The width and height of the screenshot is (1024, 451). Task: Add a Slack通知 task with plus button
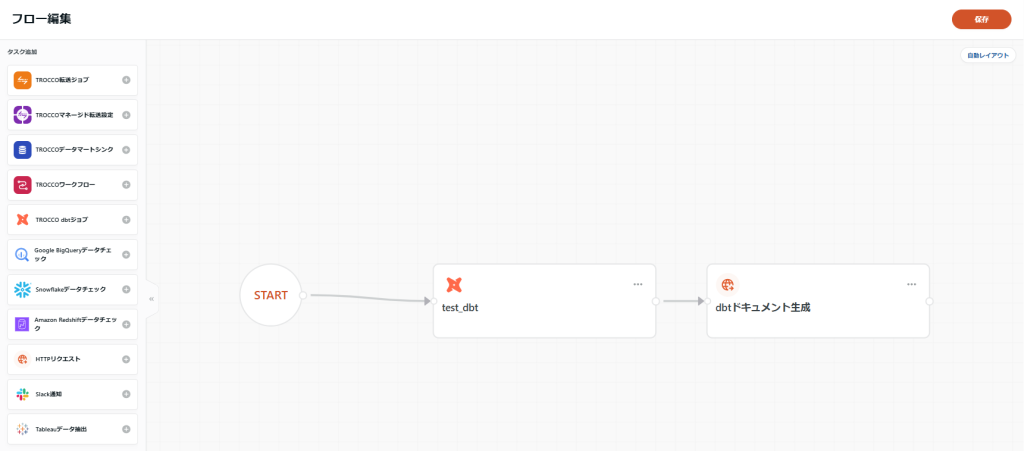[x=126, y=394]
